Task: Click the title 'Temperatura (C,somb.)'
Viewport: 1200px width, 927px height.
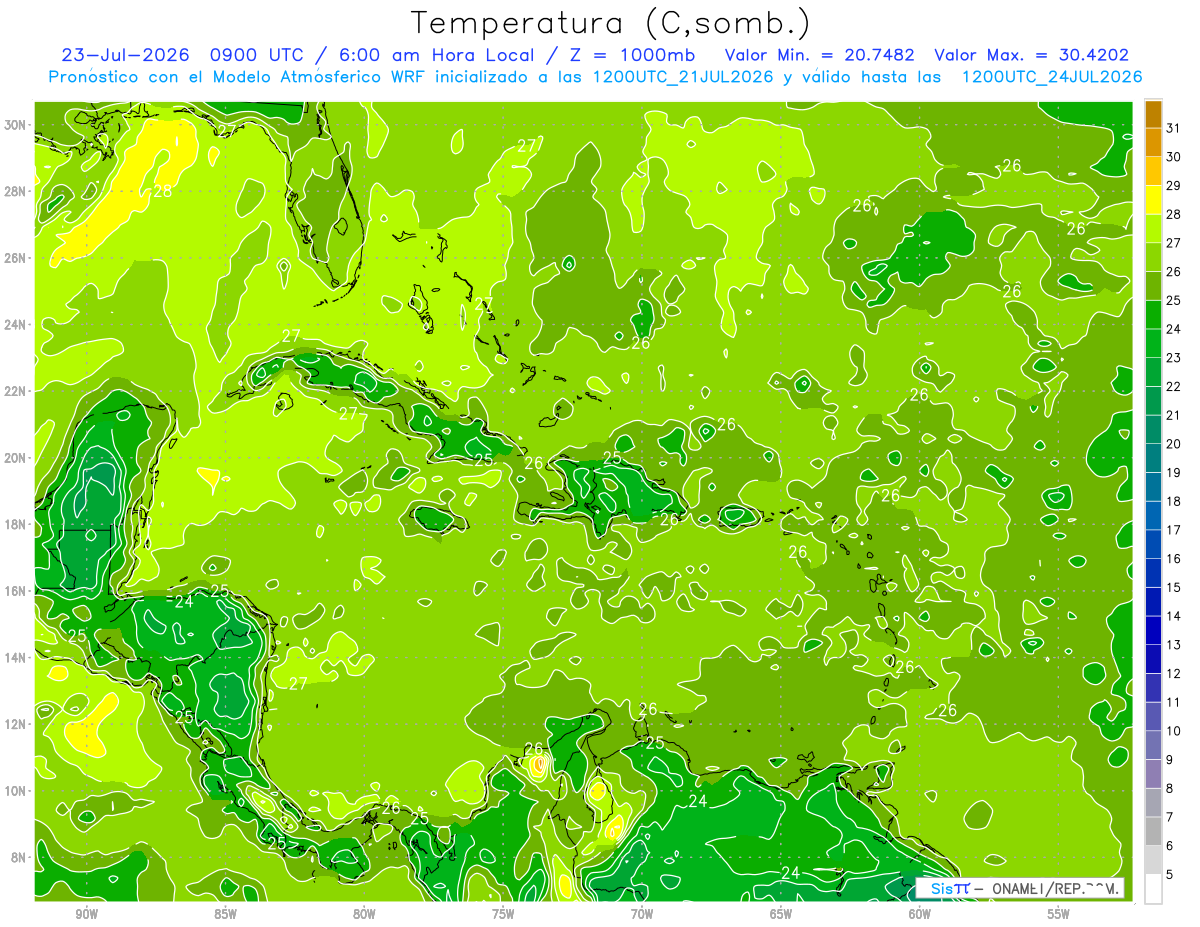Action: 612,23
